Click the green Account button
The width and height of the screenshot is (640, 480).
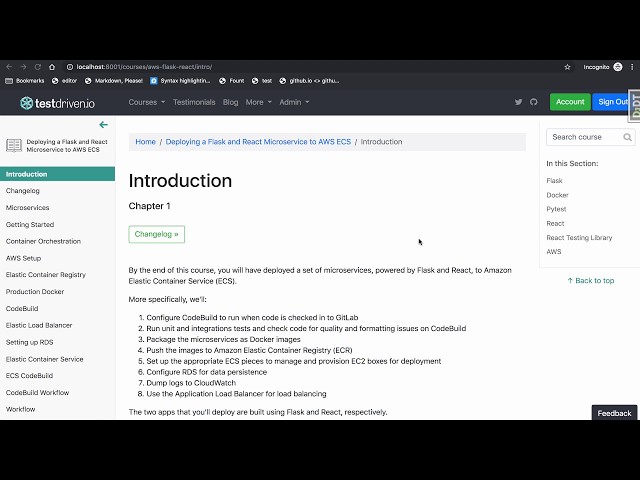[570, 102]
